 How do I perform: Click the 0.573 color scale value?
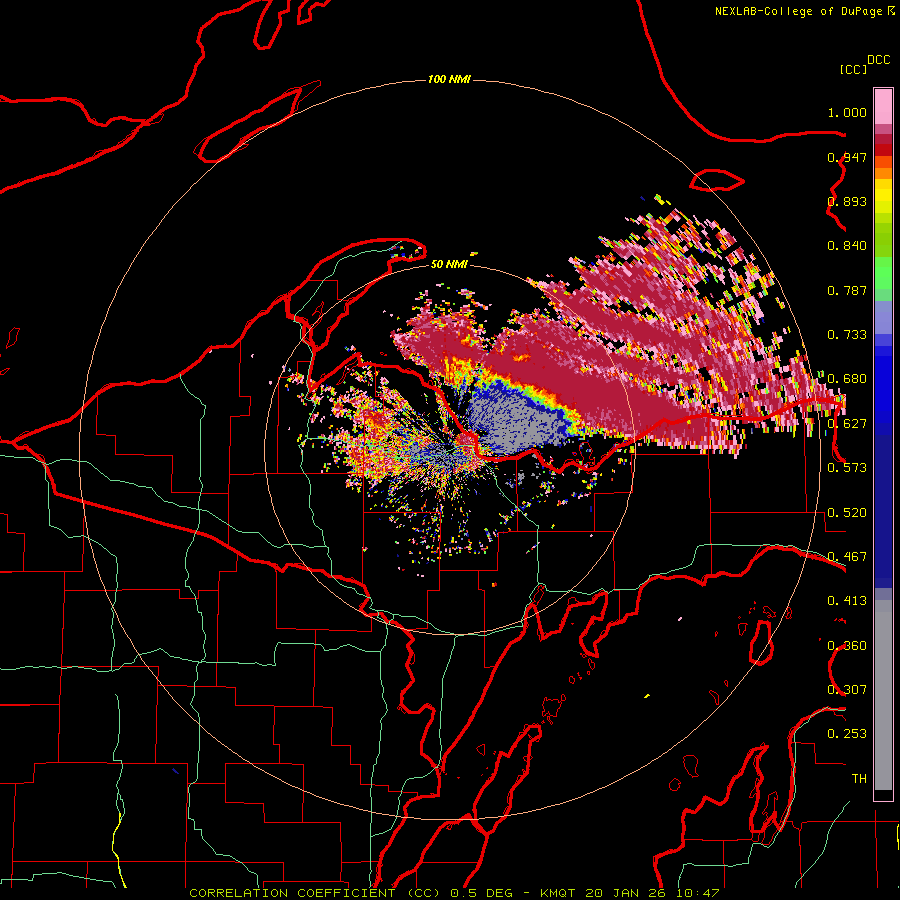click(x=847, y=468)
